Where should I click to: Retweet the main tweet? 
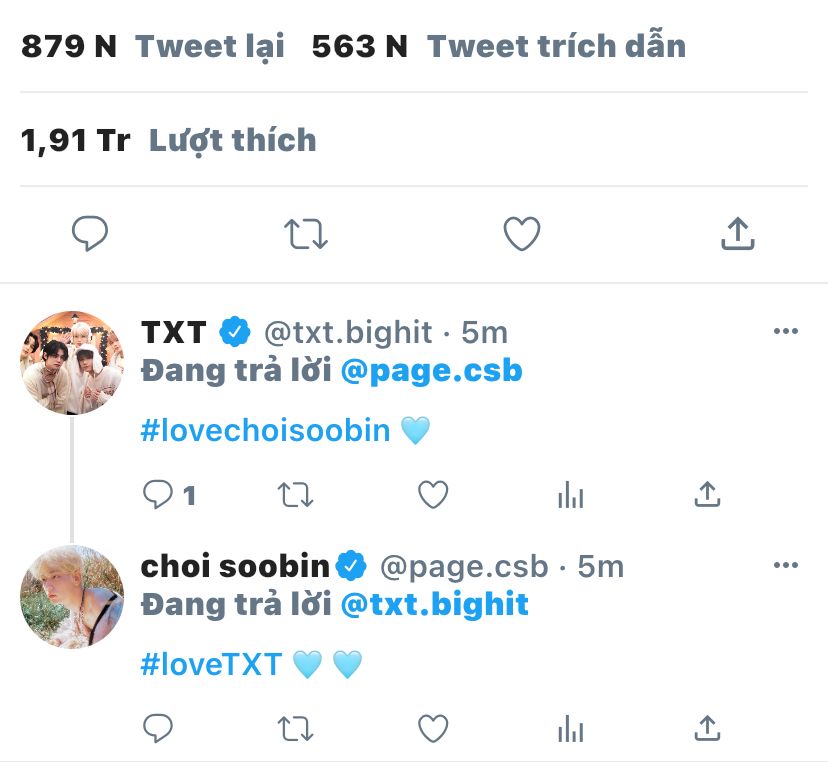(x=305, y=234)
